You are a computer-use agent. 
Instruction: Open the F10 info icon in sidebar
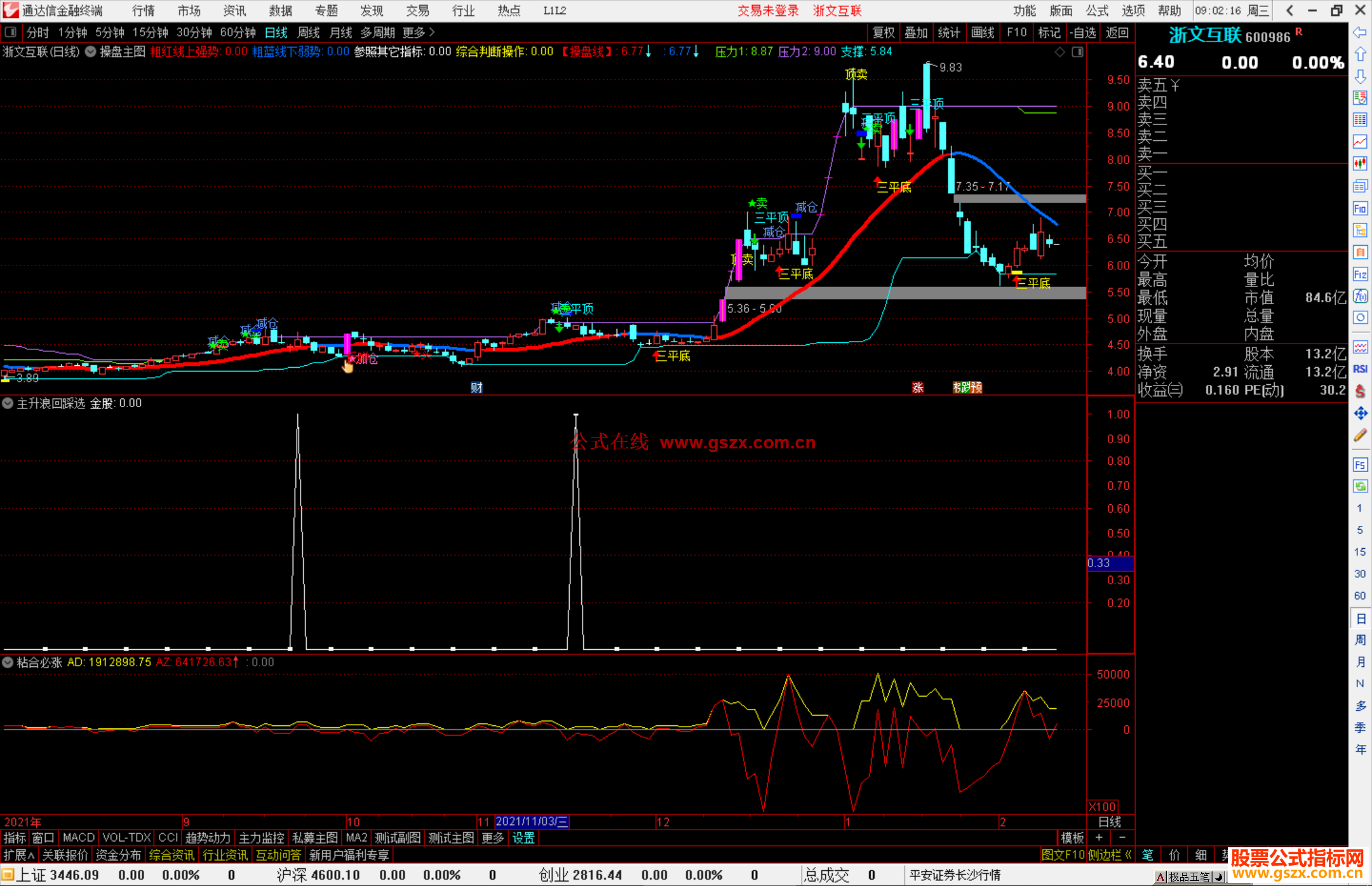click(x=1360, y=208)
